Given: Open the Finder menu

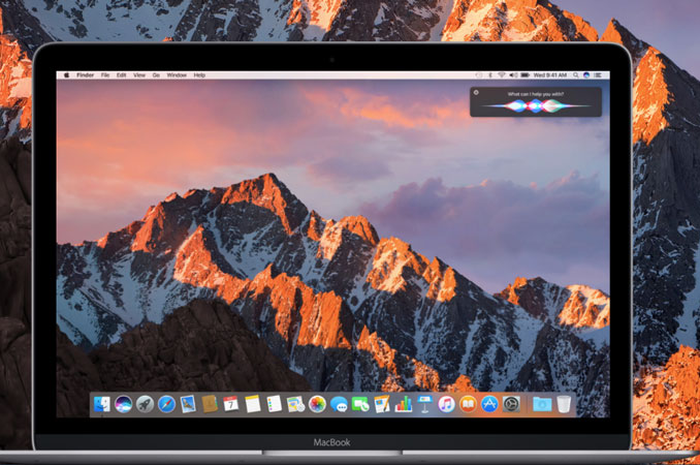Looking at the screenshot, I should (x=85, y=75).
